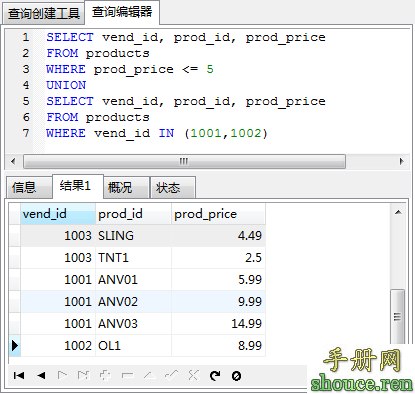Image resolution: width=415 pixels, height=394 pixels.
Task: Click price cell 14.99
Action: (218, 324)
